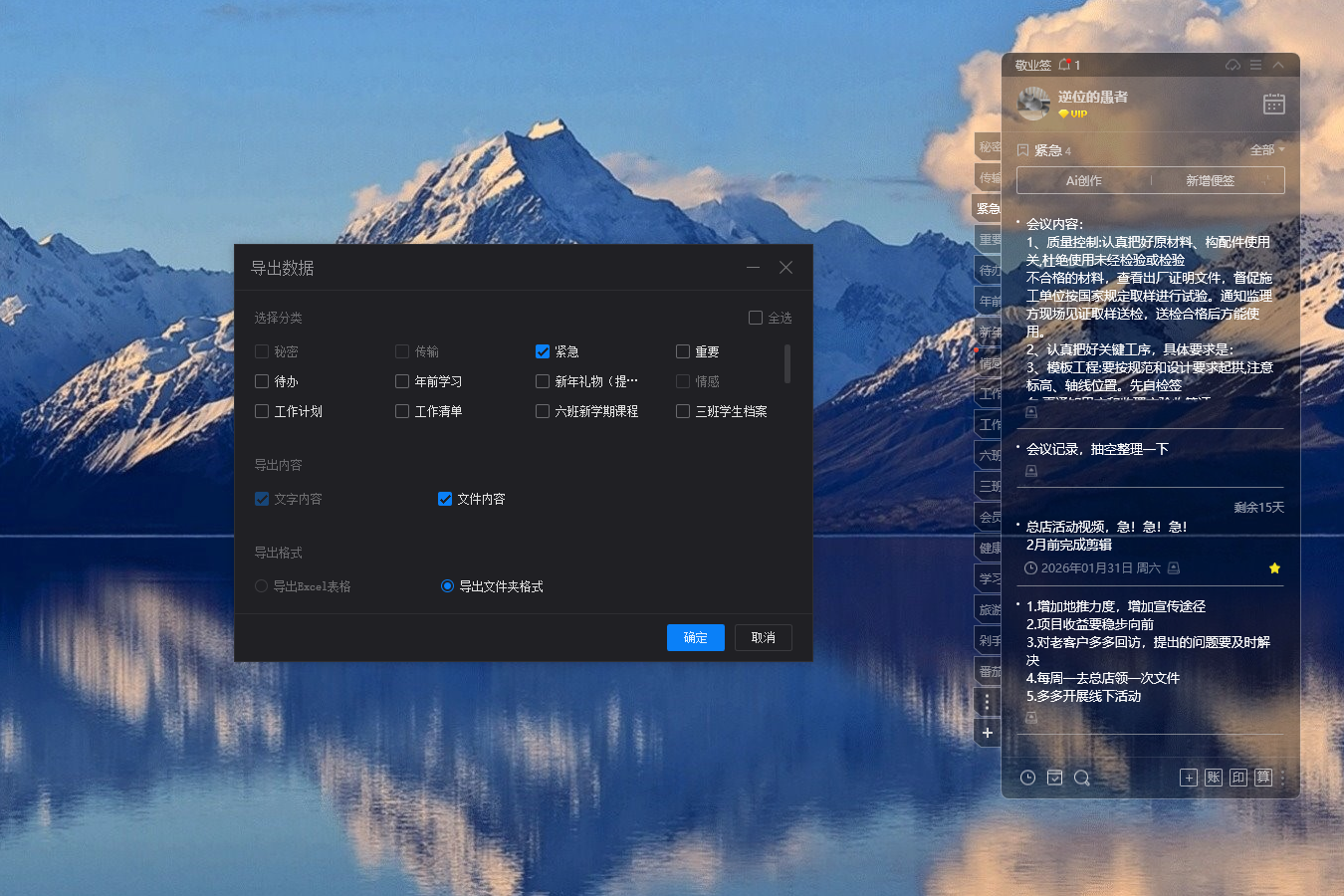Open the time reminder clock icon
Screen dimensions: 1344x896
tap(1026, 778)
